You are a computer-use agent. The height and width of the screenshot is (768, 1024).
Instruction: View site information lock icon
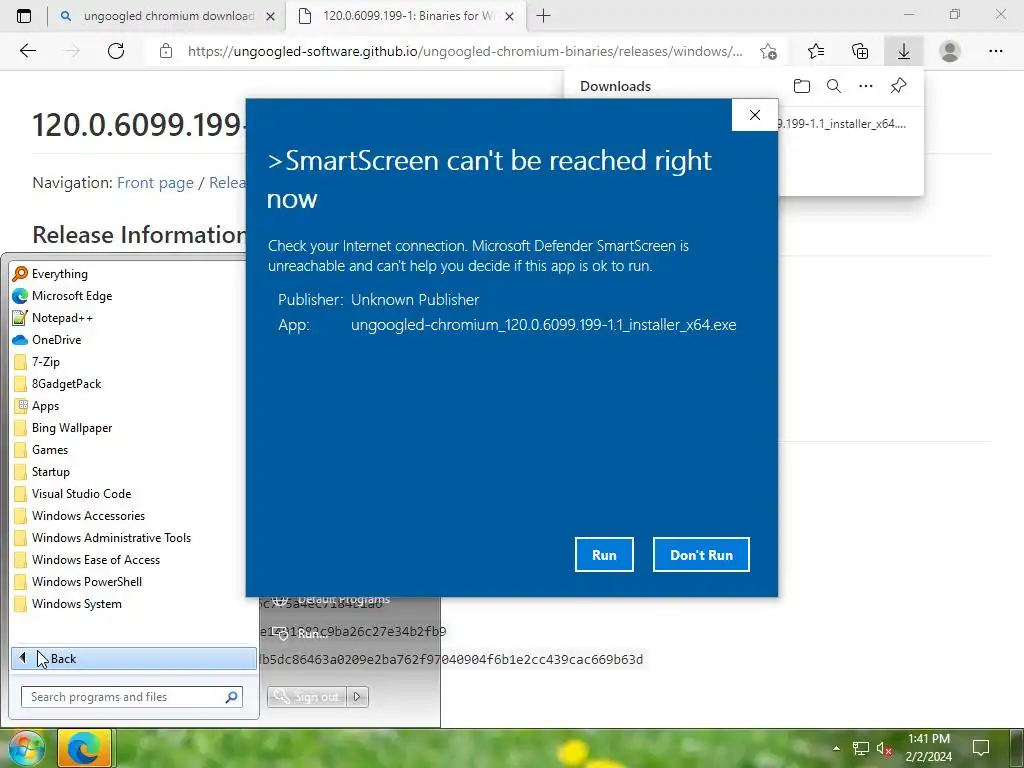point(166,51)
